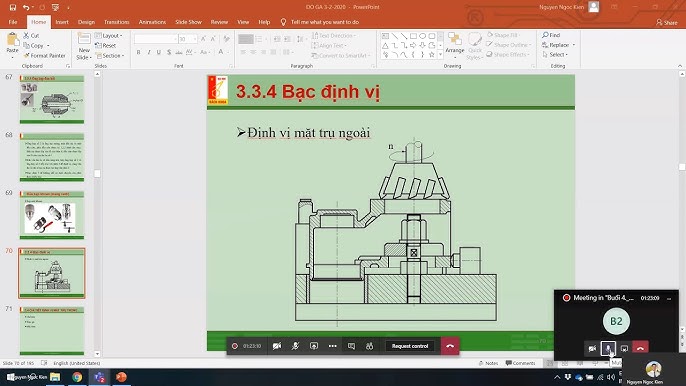Clear all text formatting
686x386 pixels.
(x=226, y=39)
